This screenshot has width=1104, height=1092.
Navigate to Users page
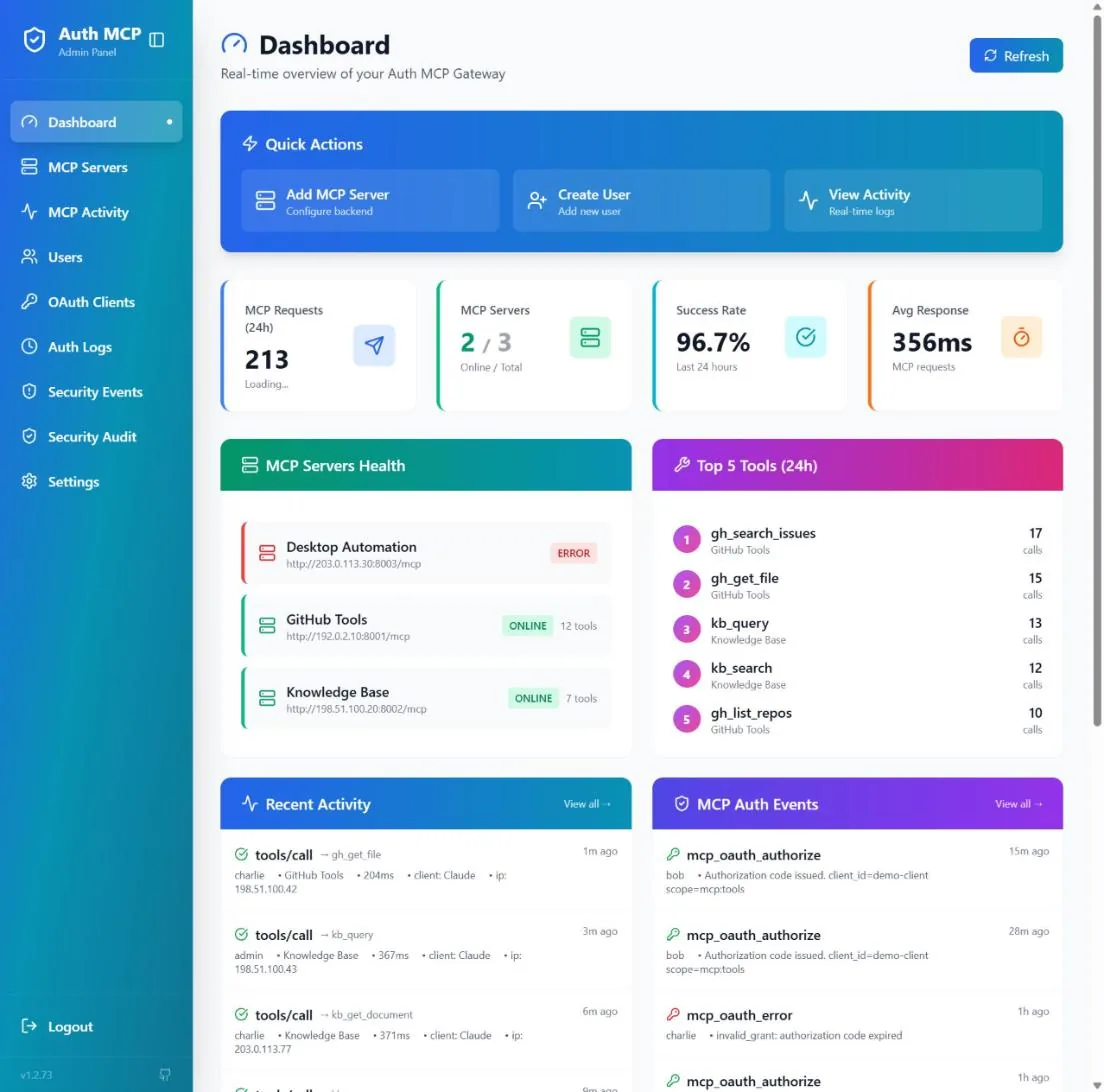pyautogui.click(x=96, y=257)
